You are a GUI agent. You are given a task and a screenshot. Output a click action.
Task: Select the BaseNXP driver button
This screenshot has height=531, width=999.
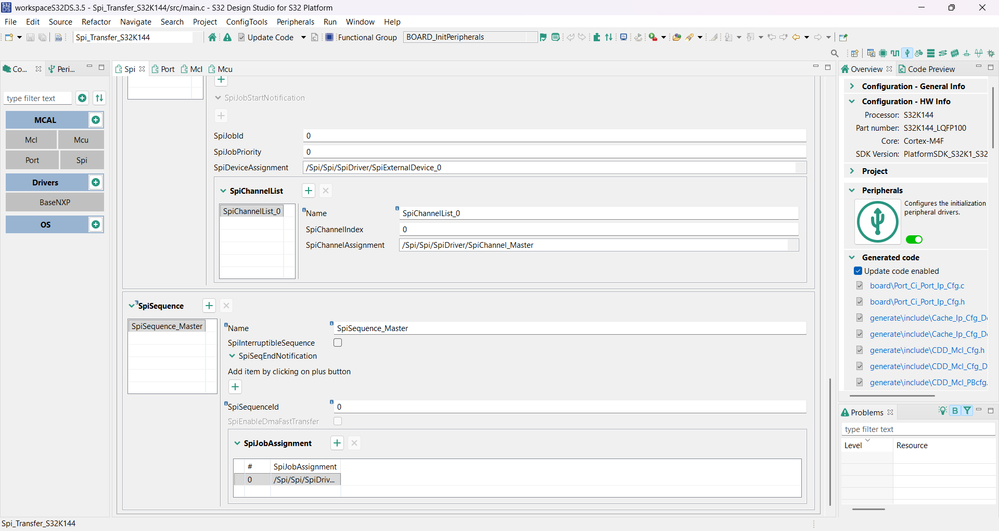55,202
